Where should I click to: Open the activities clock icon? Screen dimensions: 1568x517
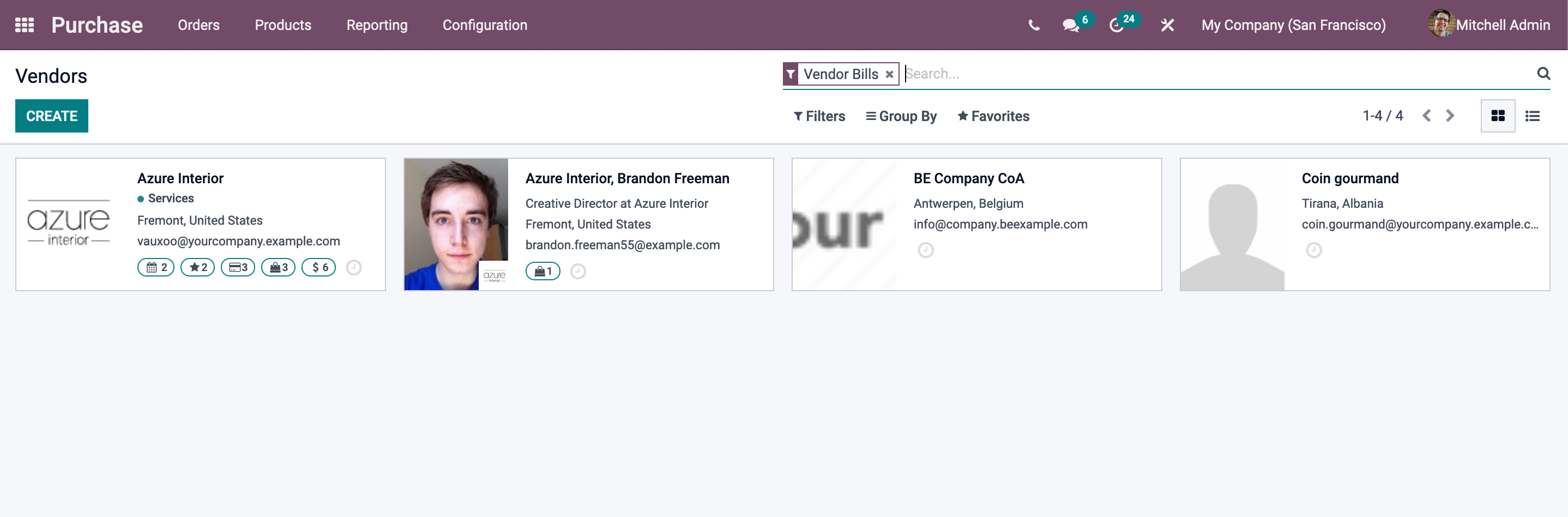1117,25
